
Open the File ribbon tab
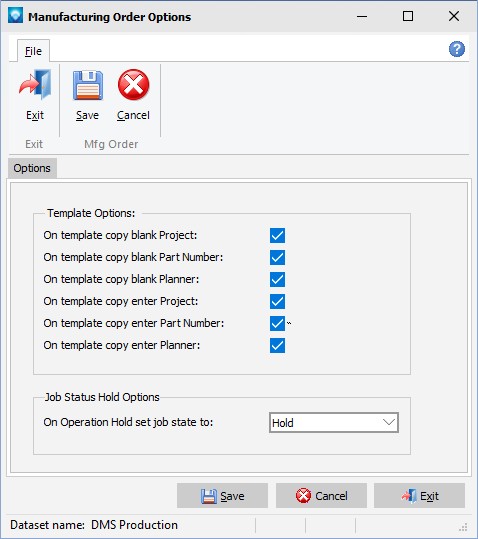33,51
